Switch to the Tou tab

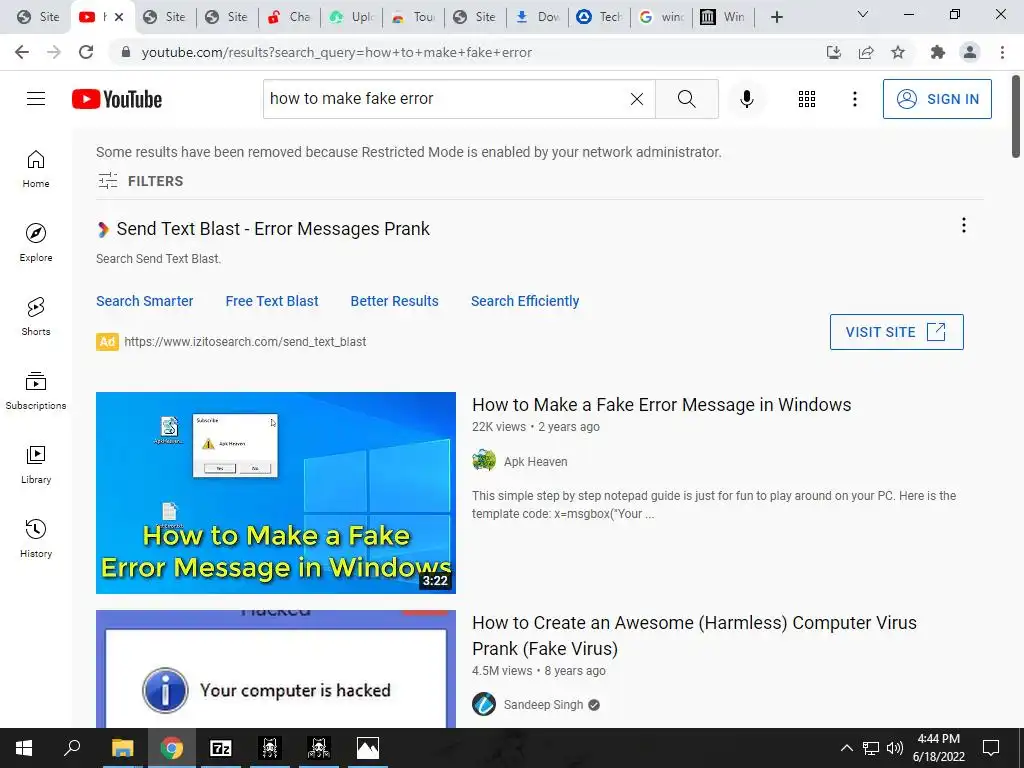coord(413,17)
